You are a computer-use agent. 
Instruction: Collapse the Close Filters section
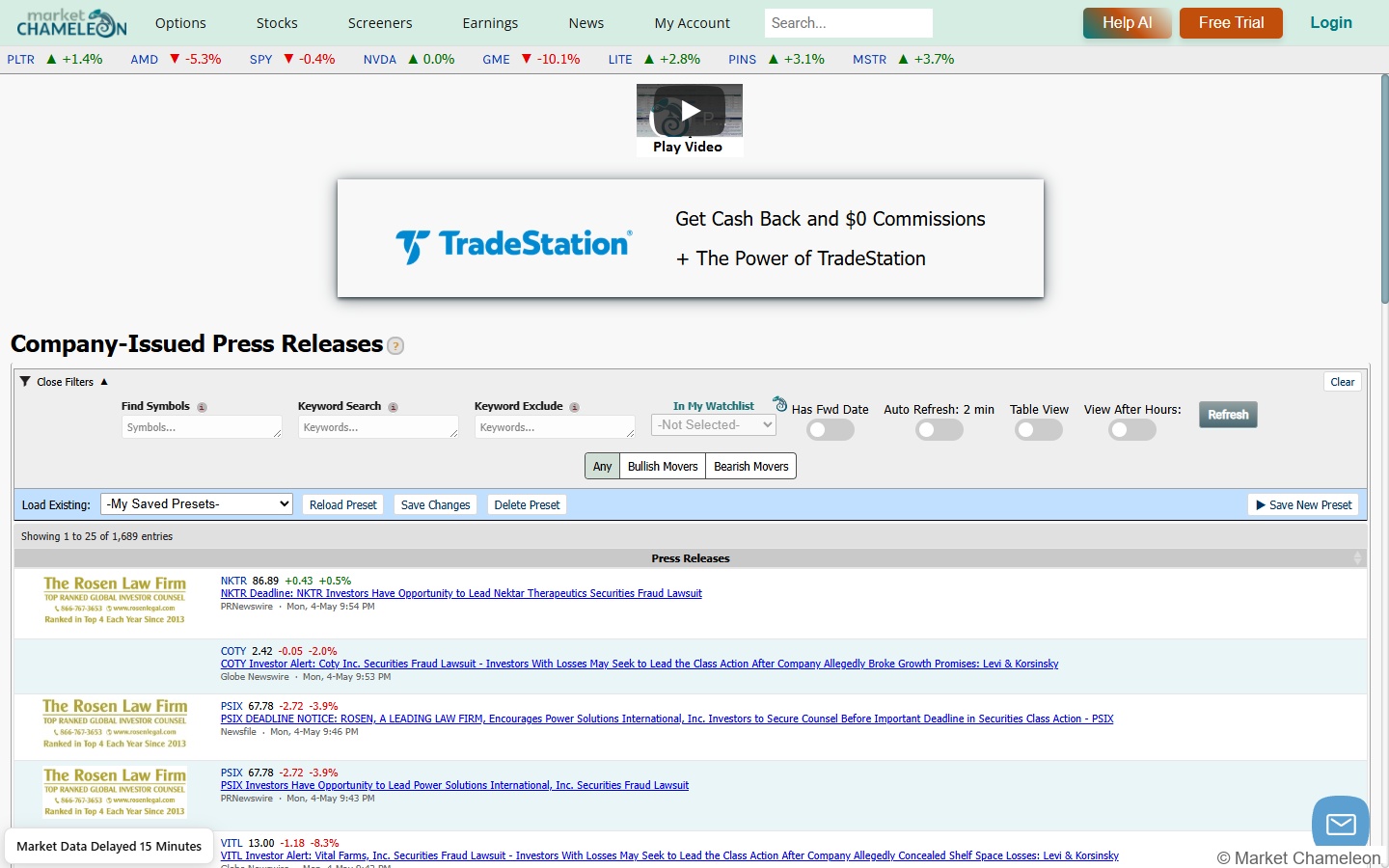tap(65, 382)
